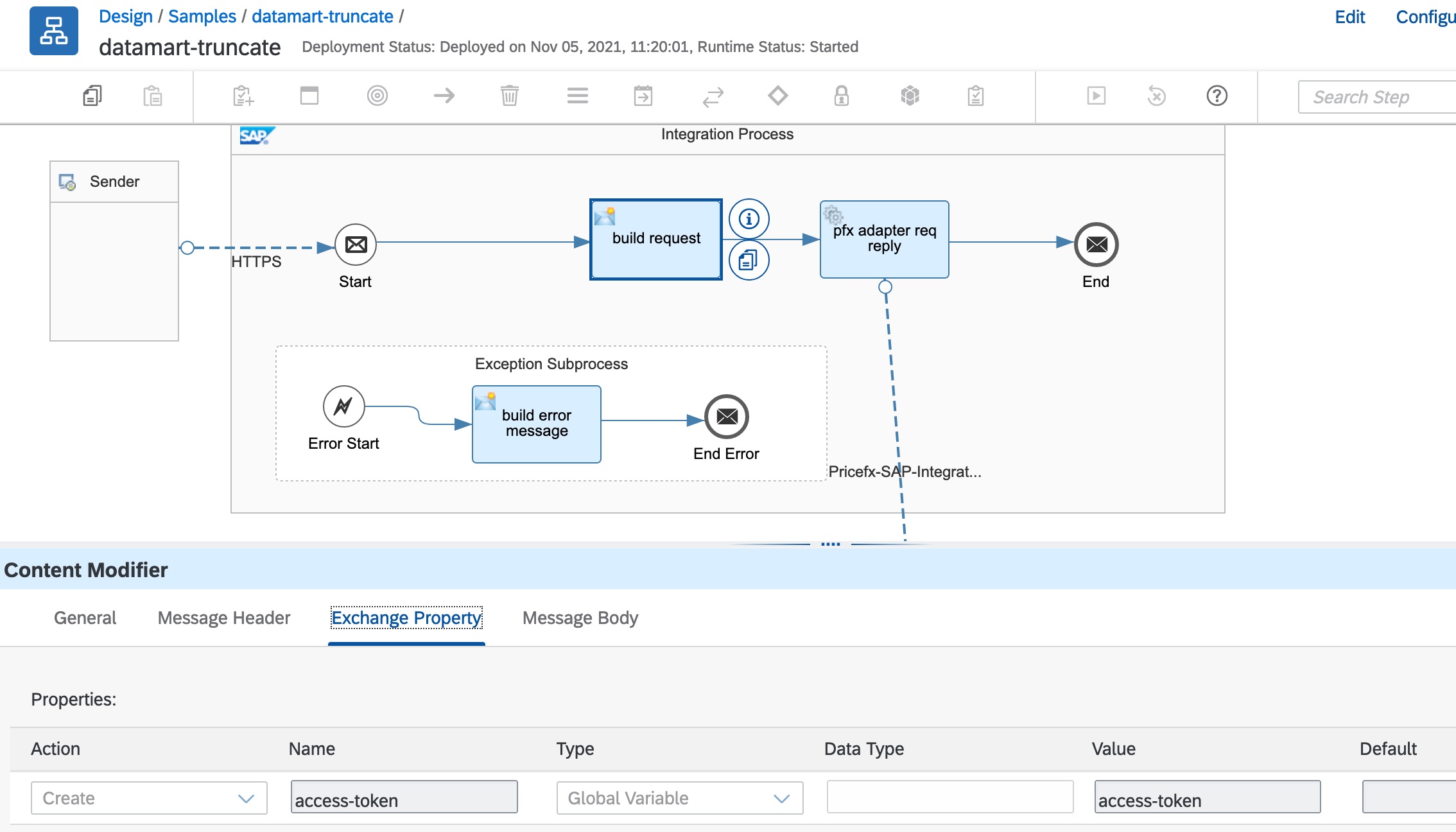Open the Action dropdown showing Create
The image size is (1456, 832).
[149, 798]
